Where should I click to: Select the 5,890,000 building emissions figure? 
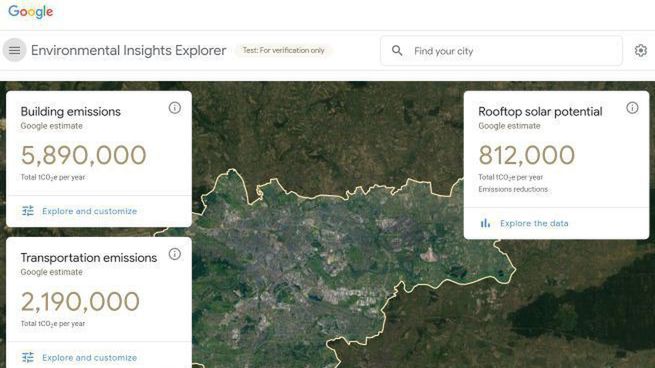tap(84, 155)
